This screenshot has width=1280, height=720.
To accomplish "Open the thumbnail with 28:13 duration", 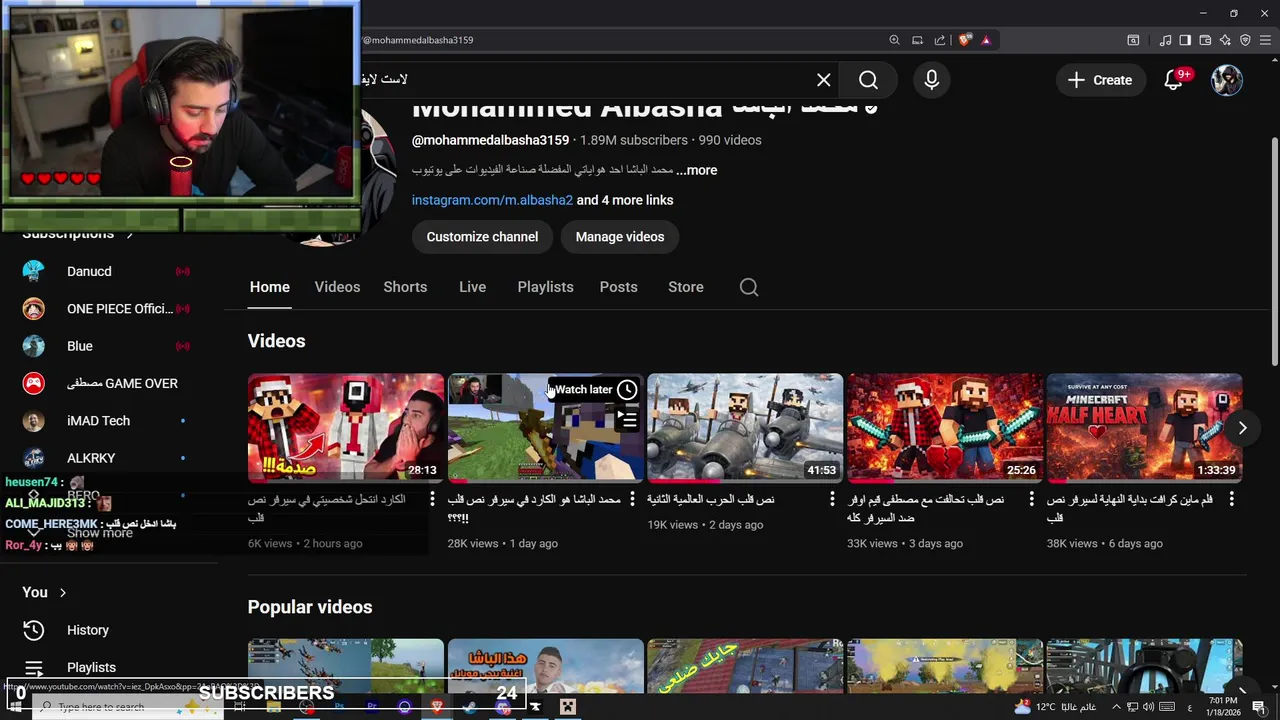I will point(346,428).
